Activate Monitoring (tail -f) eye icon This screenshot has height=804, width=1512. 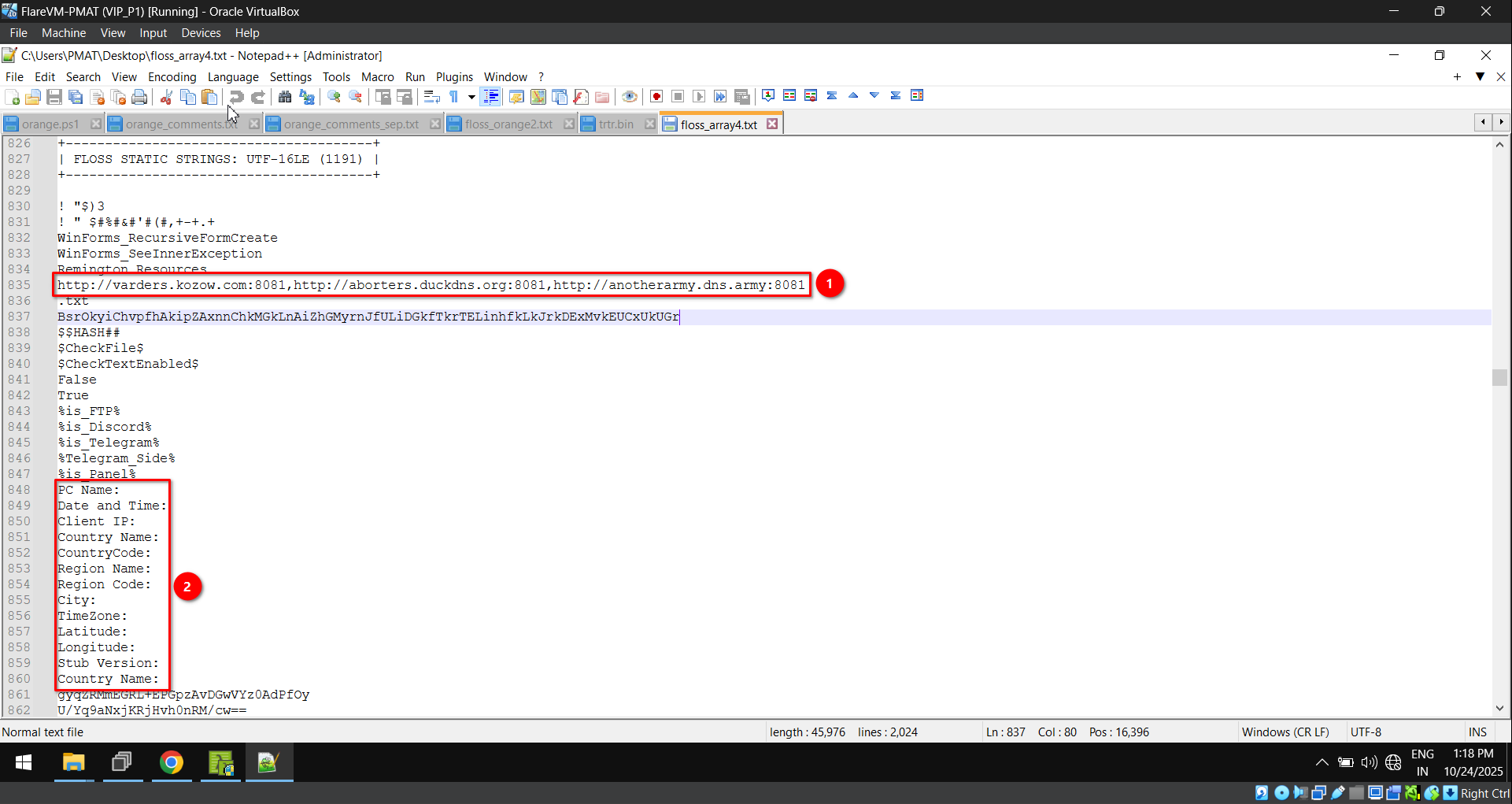click(630, 96)
